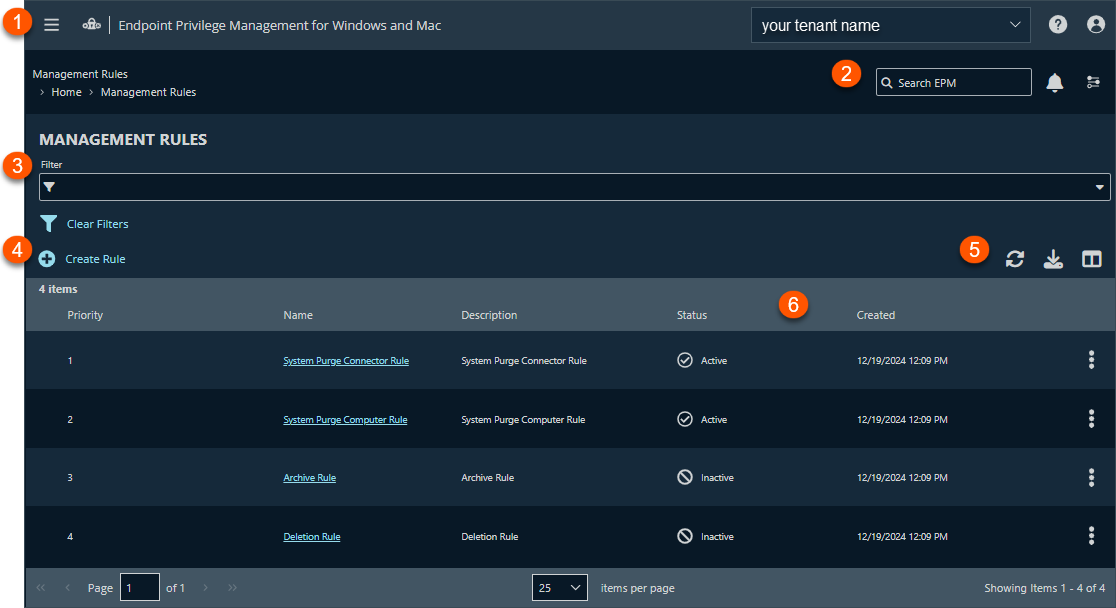The height and width of the screenshot is (608, 1116).
Task: Open the user account profile icon
Action: pyautogui.click(x=1096, y=25)
